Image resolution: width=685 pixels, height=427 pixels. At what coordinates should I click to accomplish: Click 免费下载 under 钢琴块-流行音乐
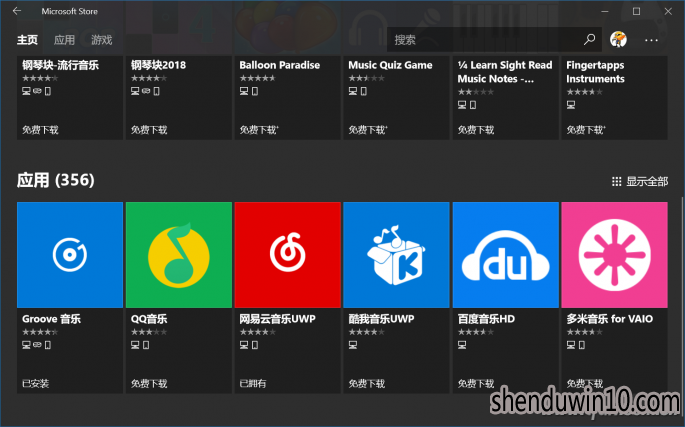coord(40,130)
